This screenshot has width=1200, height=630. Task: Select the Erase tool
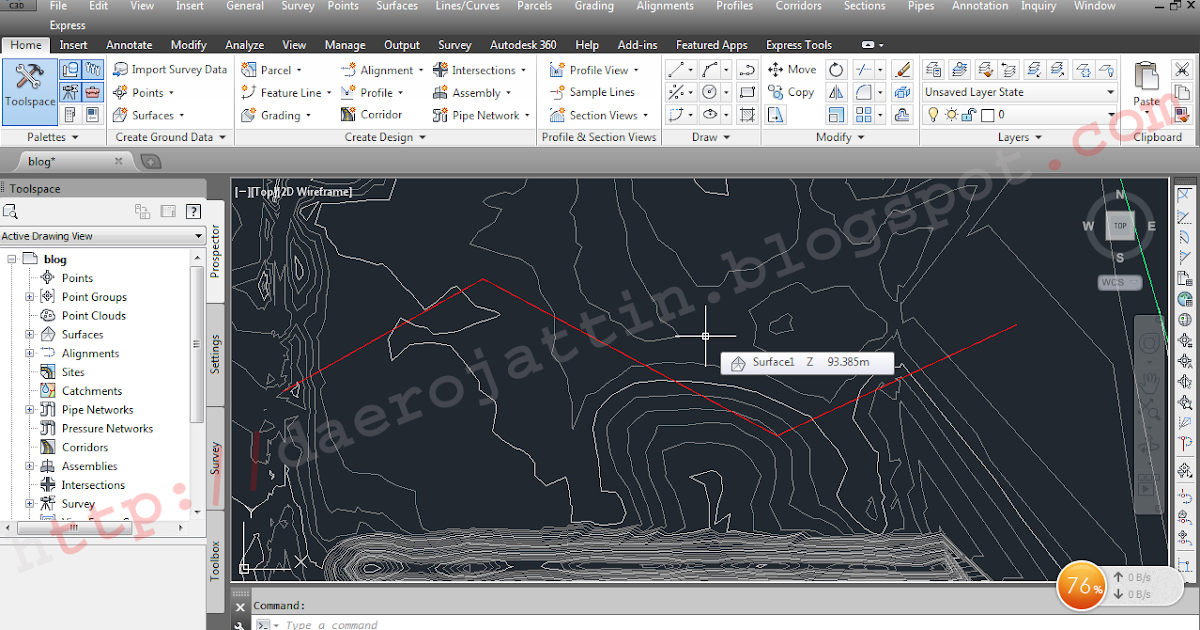(903, 69)
